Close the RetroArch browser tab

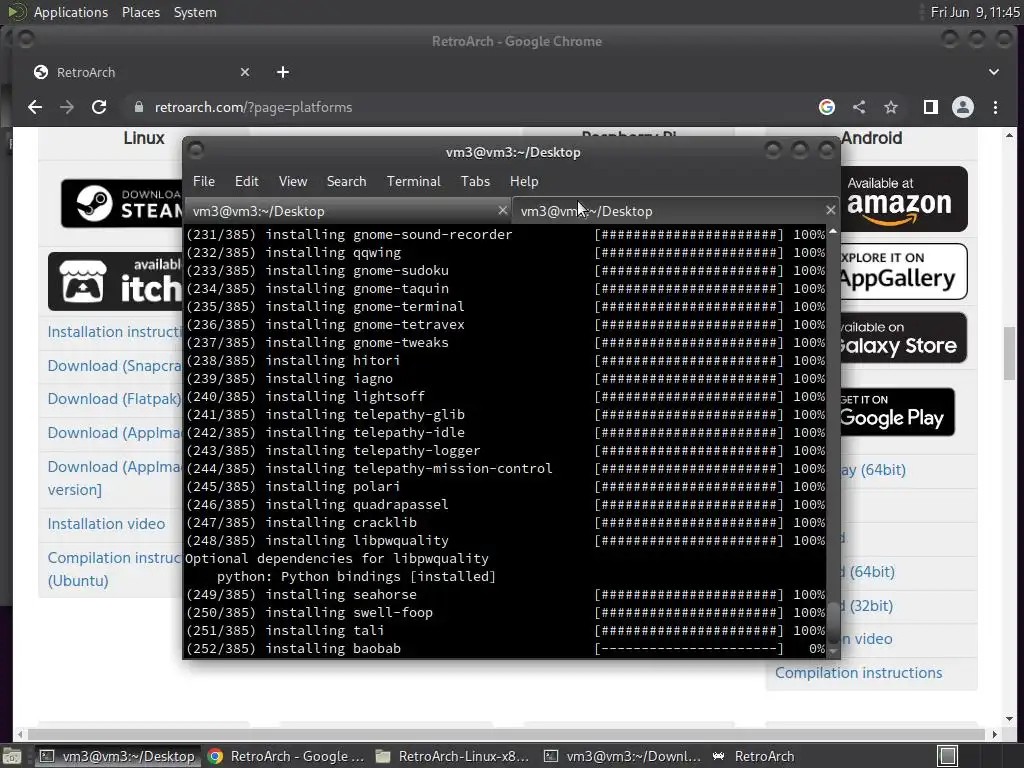(245, 72)
